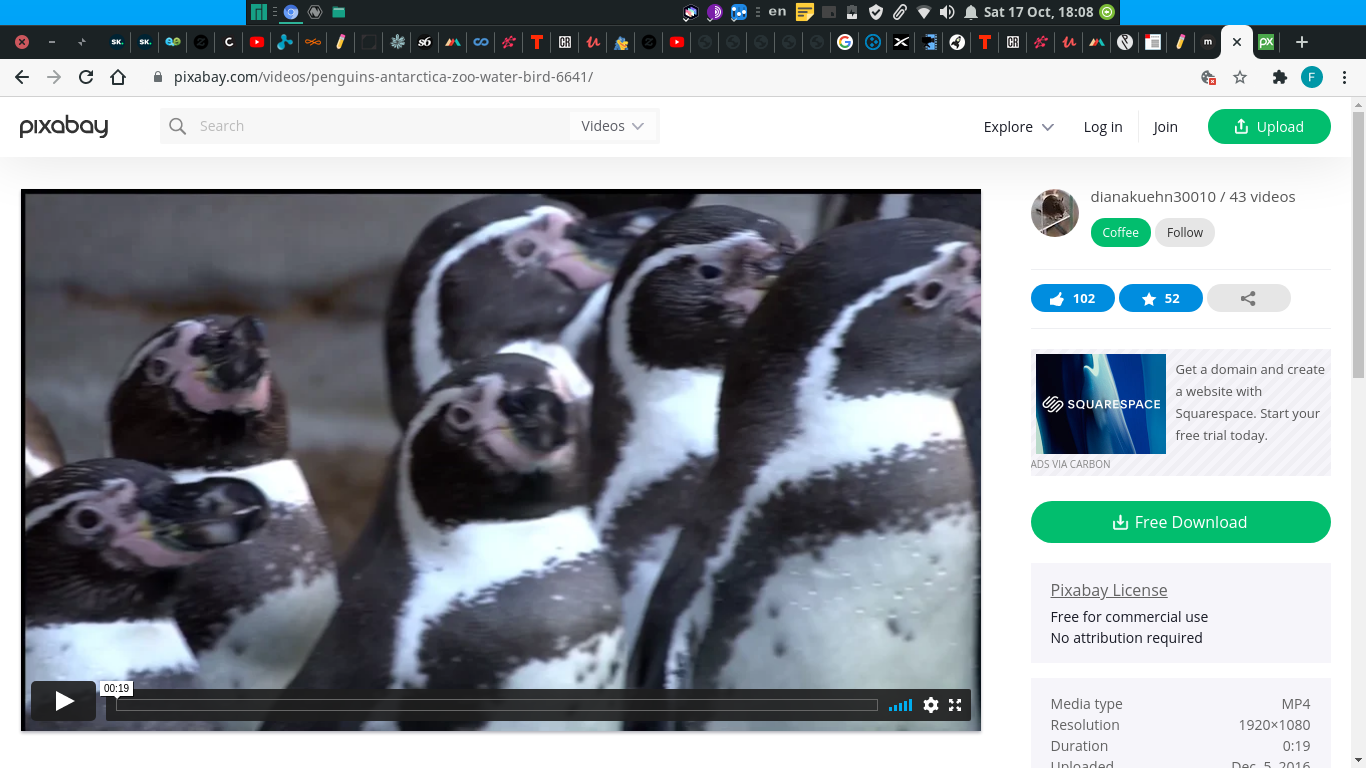Reload the page
This screenshot has width=1366, height=768.
tap(86, 77)
